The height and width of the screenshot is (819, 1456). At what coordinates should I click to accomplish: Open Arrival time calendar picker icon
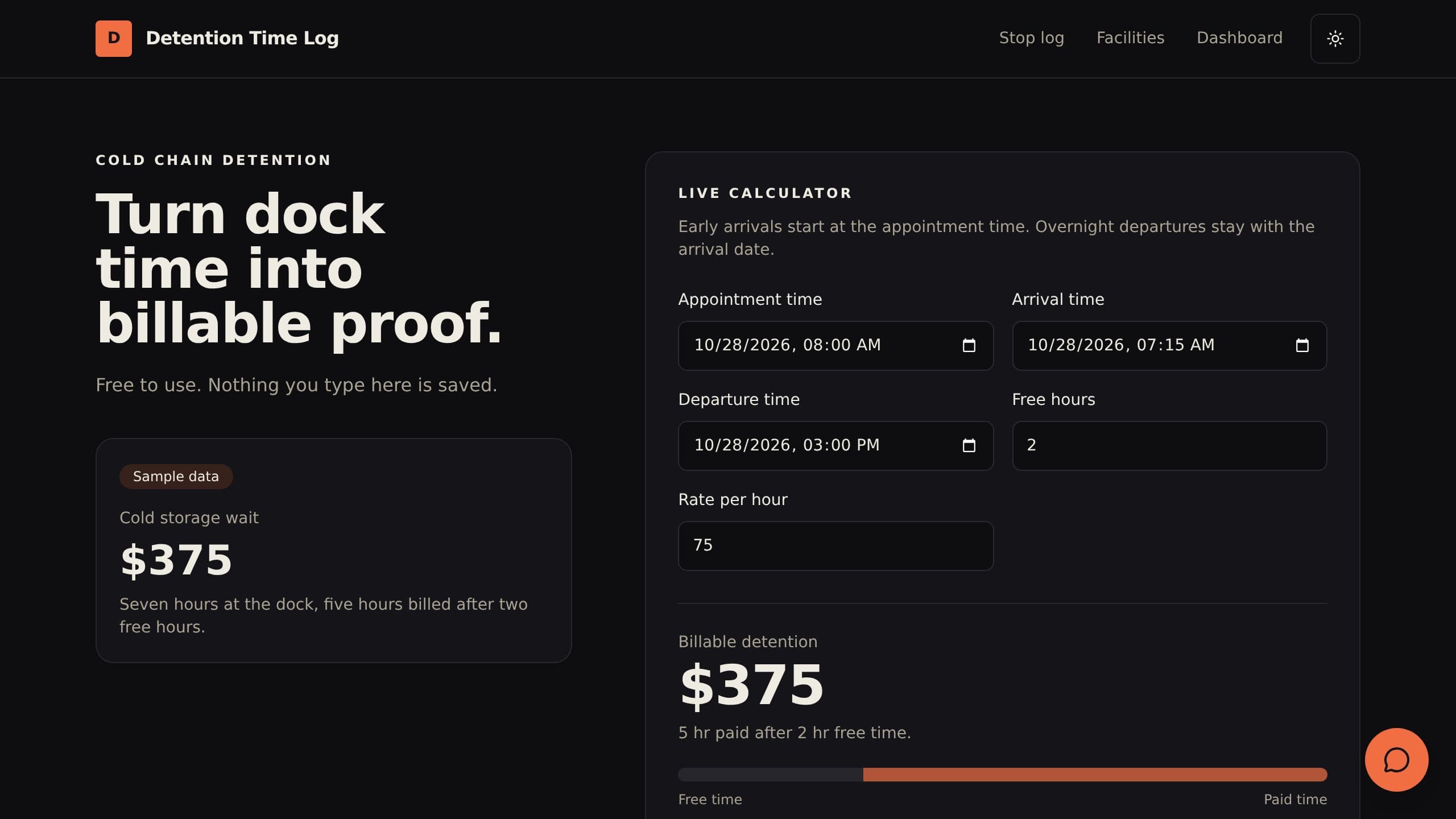pos(1302,346)
